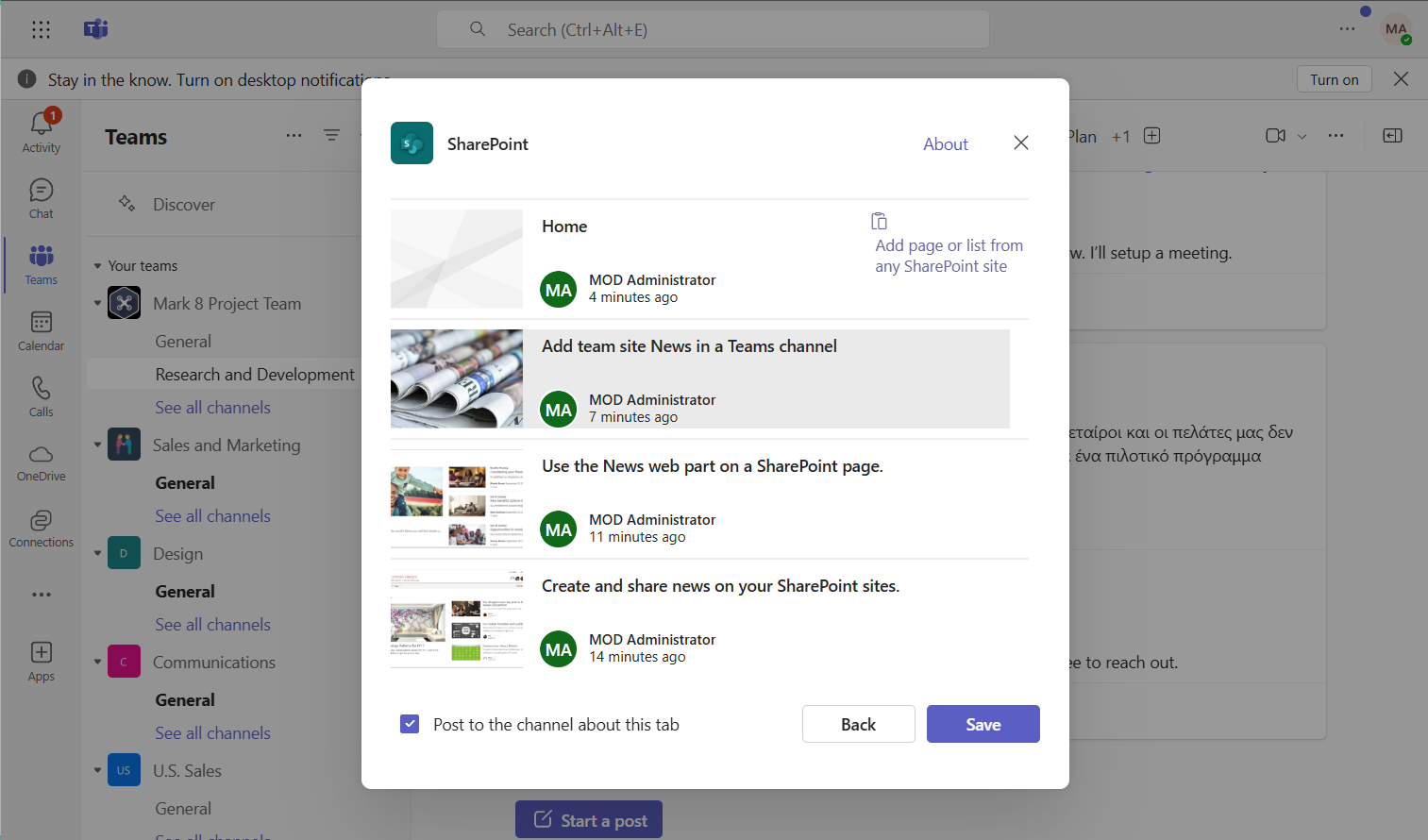Collapse the Design team
This screenshot has width=1428, height=840.
[x=97, y=553]
